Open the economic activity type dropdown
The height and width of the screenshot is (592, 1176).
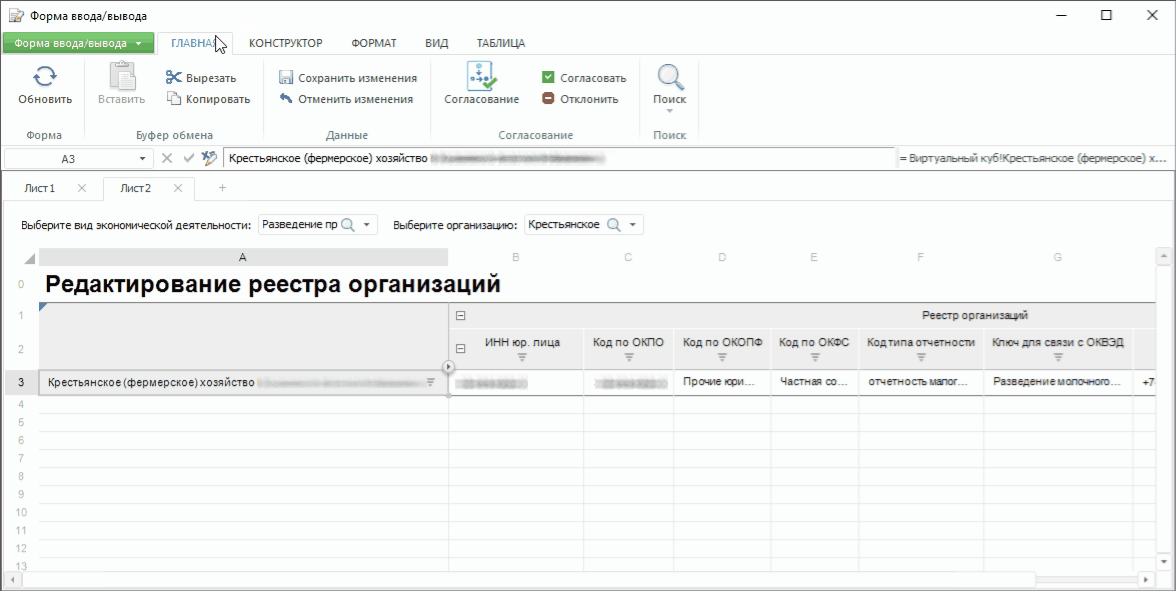coord(367,225)
